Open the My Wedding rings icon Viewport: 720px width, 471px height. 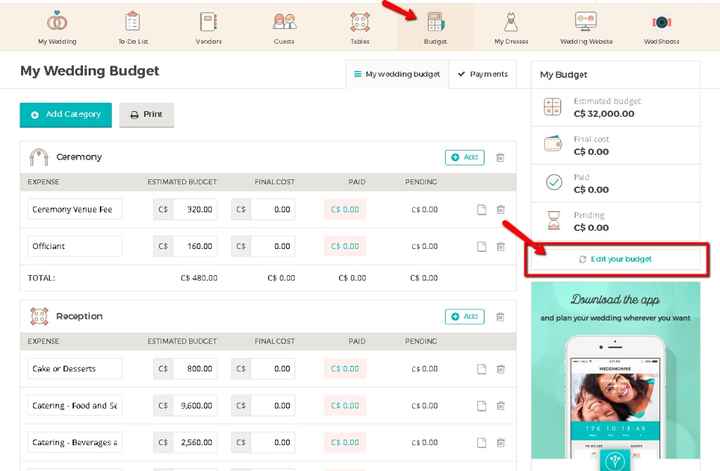(x=57, y=21)
